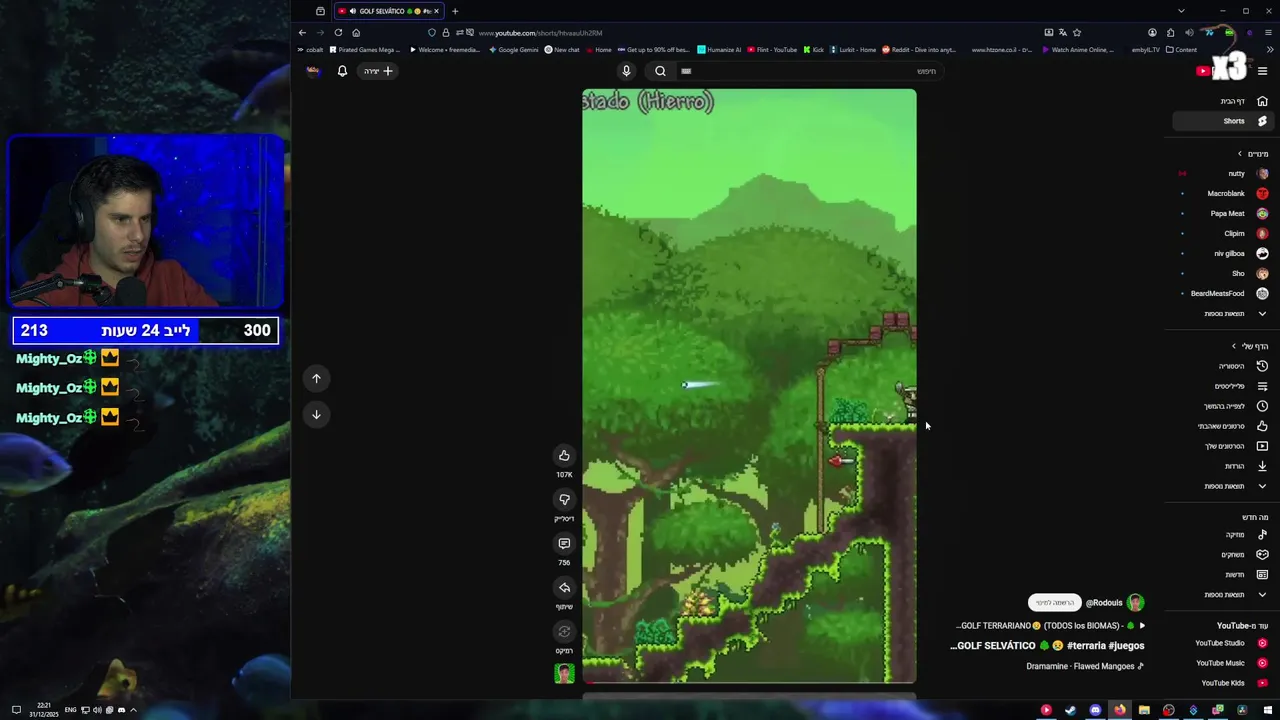1280x720 pixels.
Task: Open the You section header chevron
Action: coord(1234,346)
